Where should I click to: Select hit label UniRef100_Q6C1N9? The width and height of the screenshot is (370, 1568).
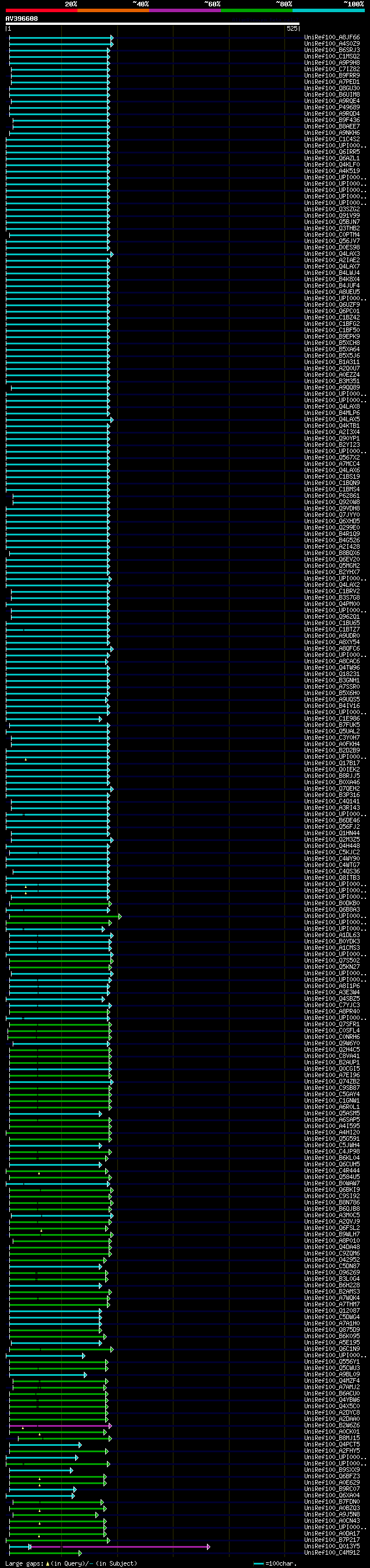(x=332, y=1349)
